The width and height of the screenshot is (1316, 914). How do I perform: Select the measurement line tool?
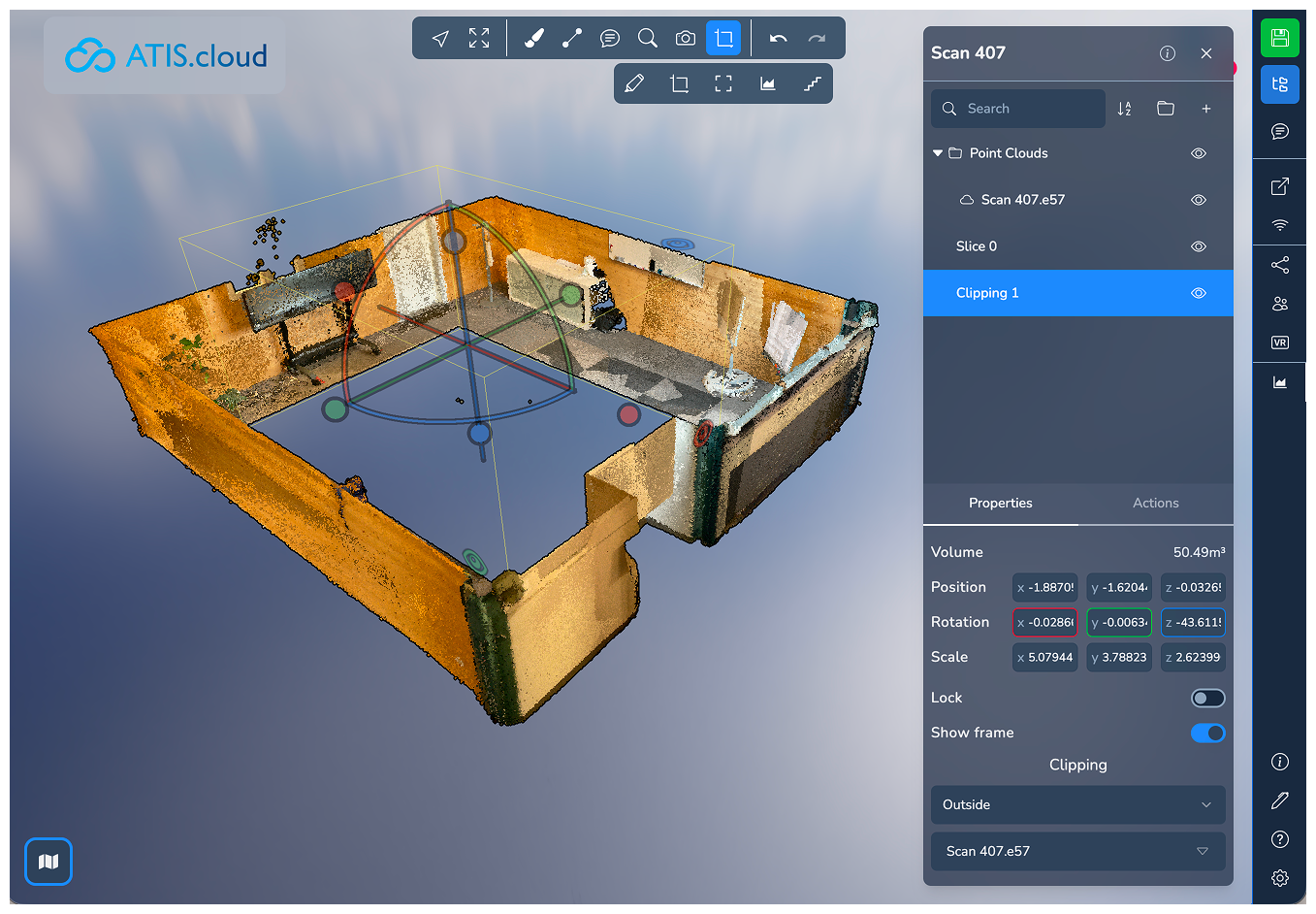pos(571,38)
